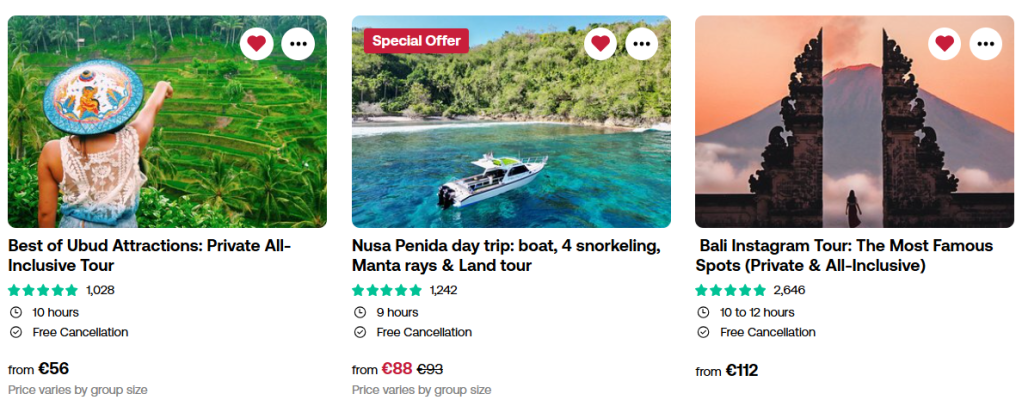Image resolution: width=1022 pixels, height=400 pixels.
Task: Open more options menu on Bali Instagram Tour
Action: [986, 43]
